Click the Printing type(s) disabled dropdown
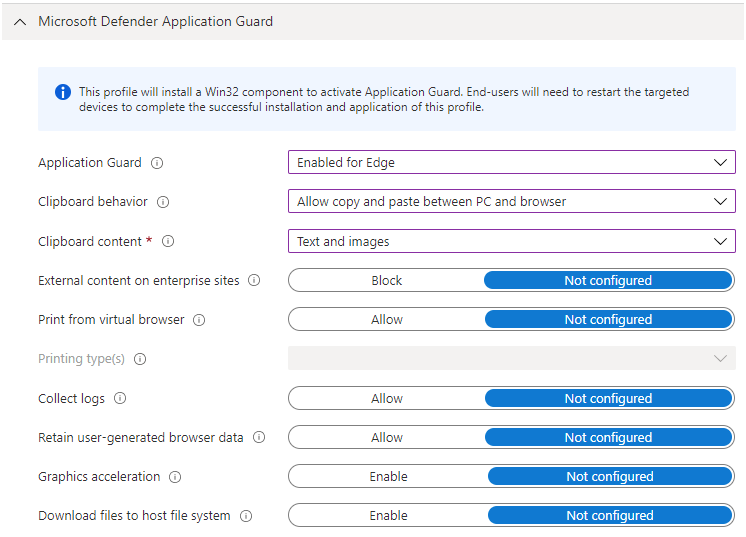746x537 pixels. point(511,359)
